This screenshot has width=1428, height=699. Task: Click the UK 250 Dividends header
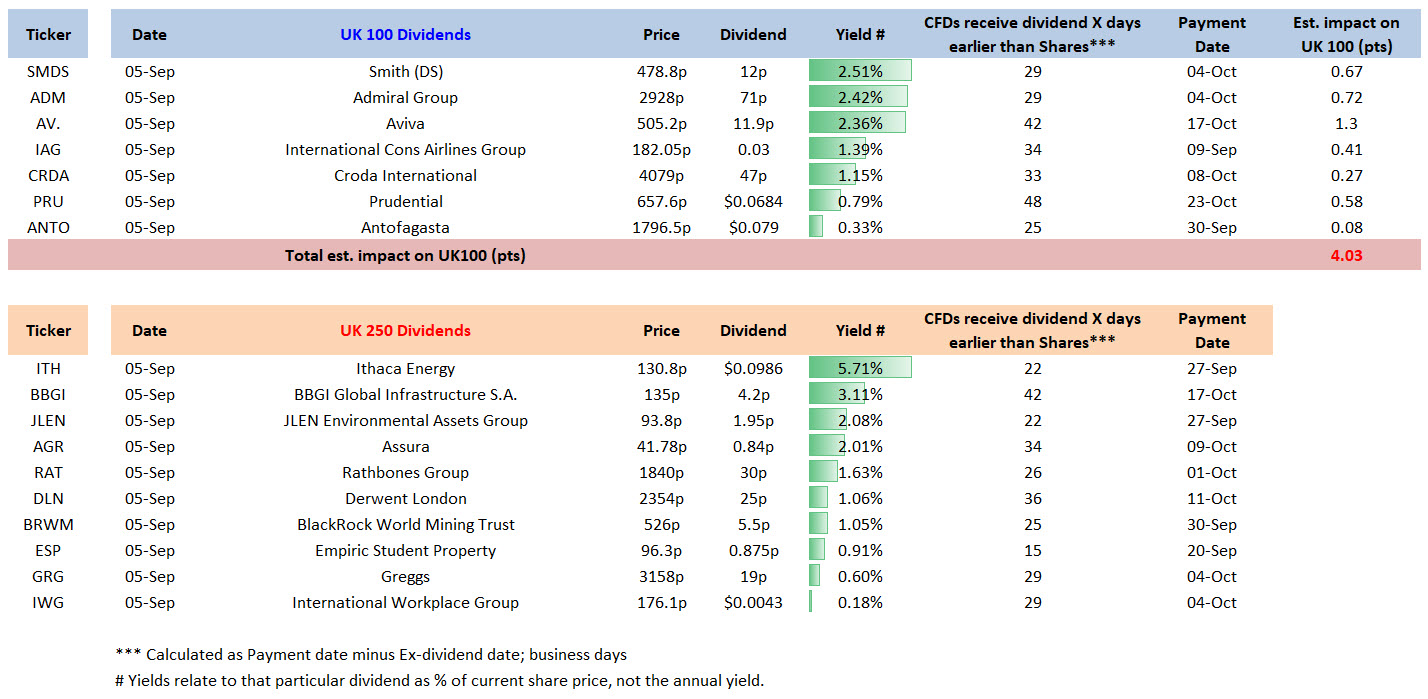405,331
